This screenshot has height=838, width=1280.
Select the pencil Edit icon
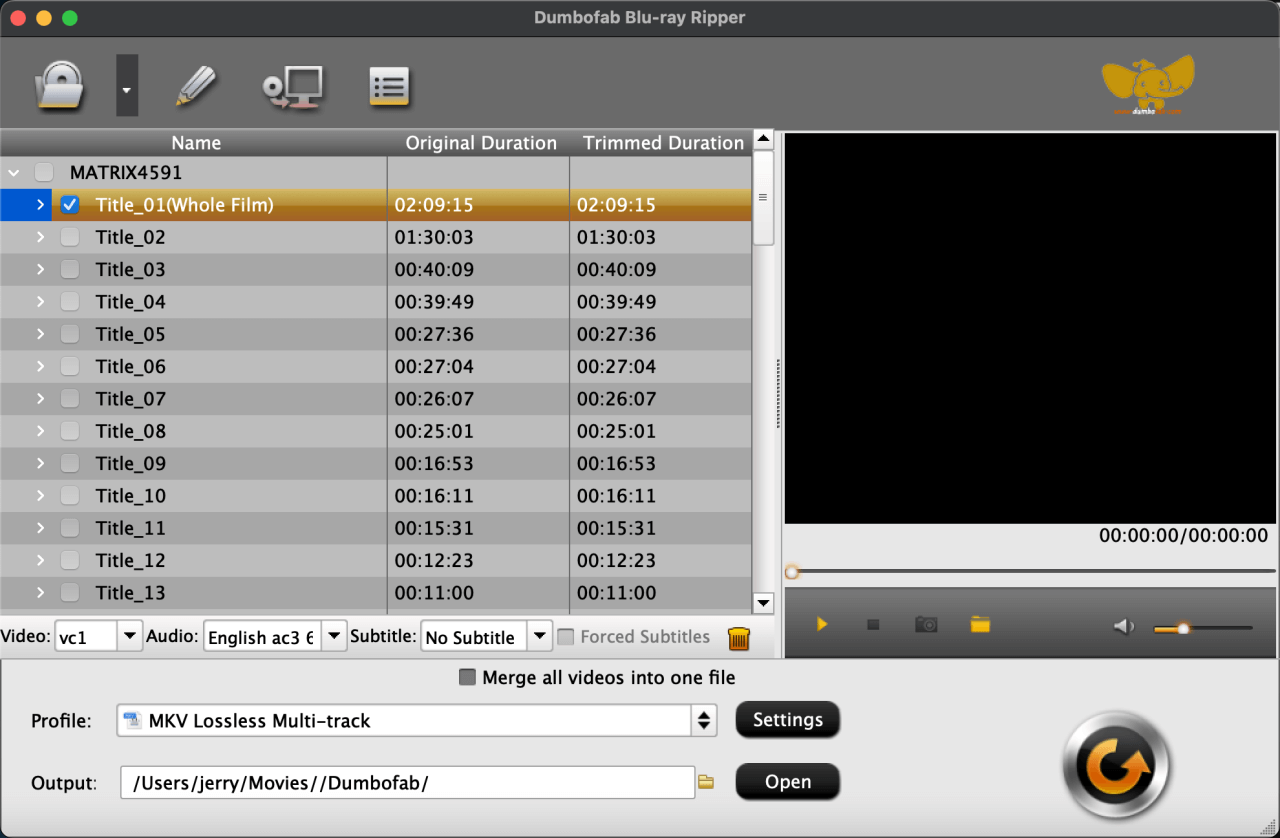195,86
